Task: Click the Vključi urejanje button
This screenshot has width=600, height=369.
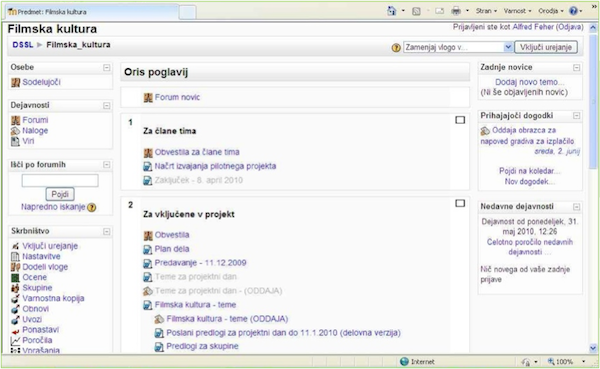Action: point(546,47)
